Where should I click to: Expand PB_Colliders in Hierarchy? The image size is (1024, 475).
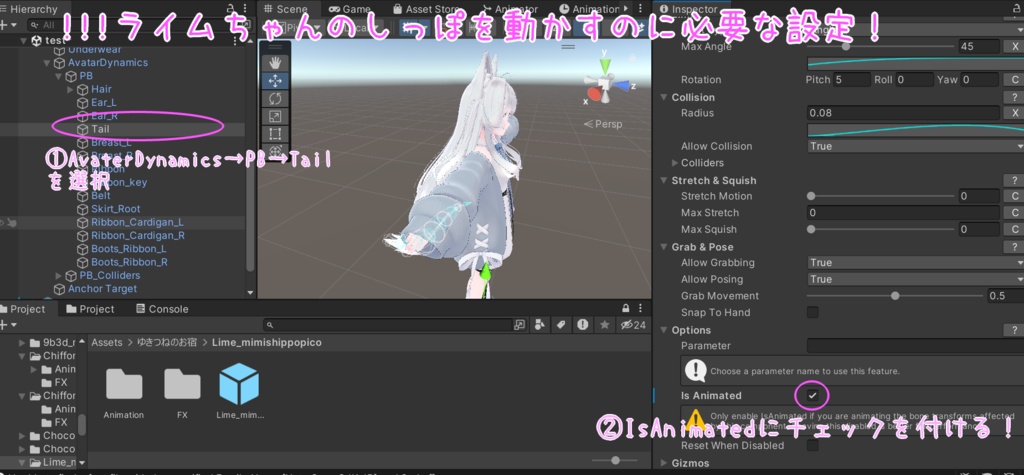pyautogui.click(x=58, y=276)
